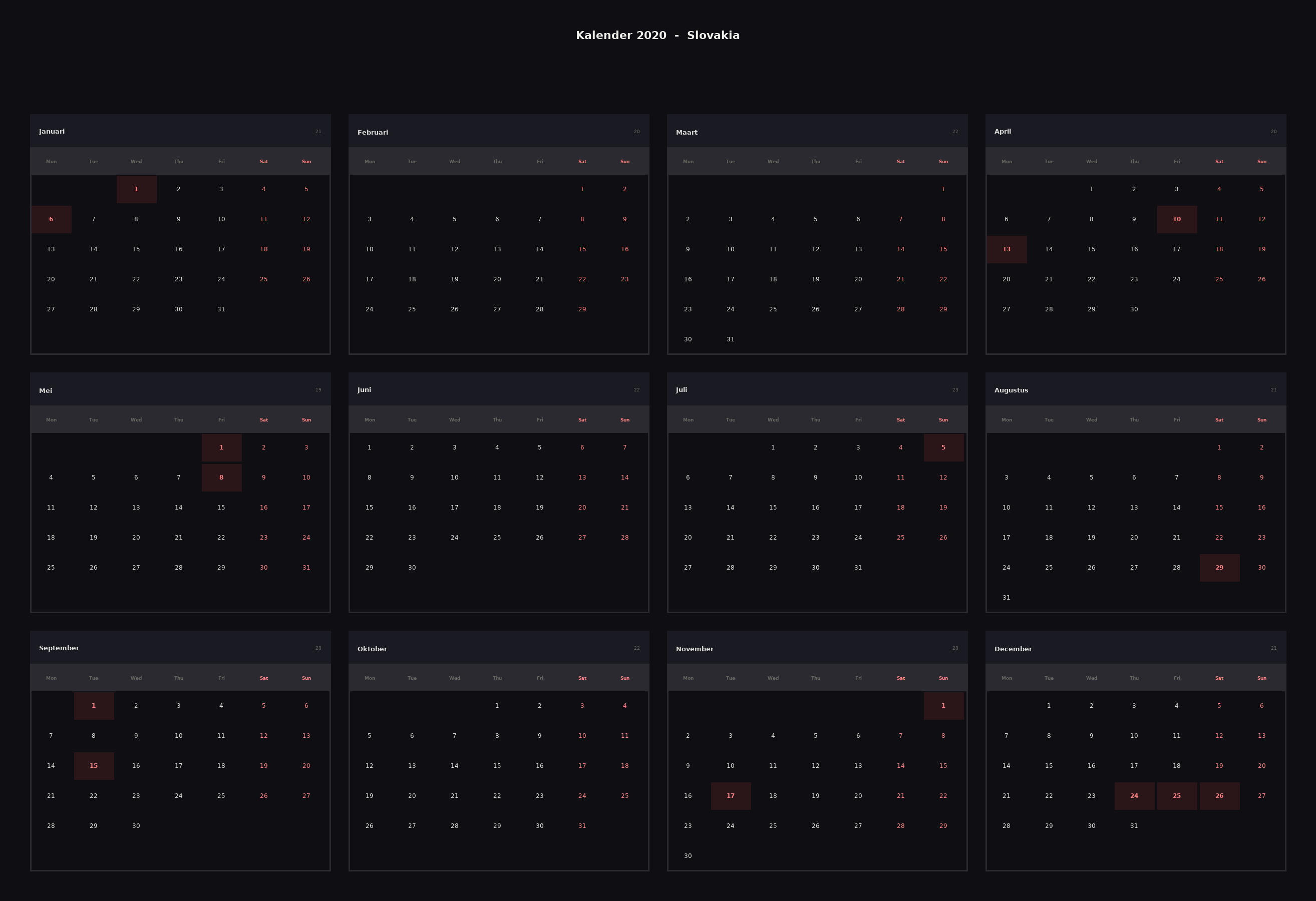1316x901 pixels.
Task: Click Mon column header in Oktober
Action: (x=370, y=678)
